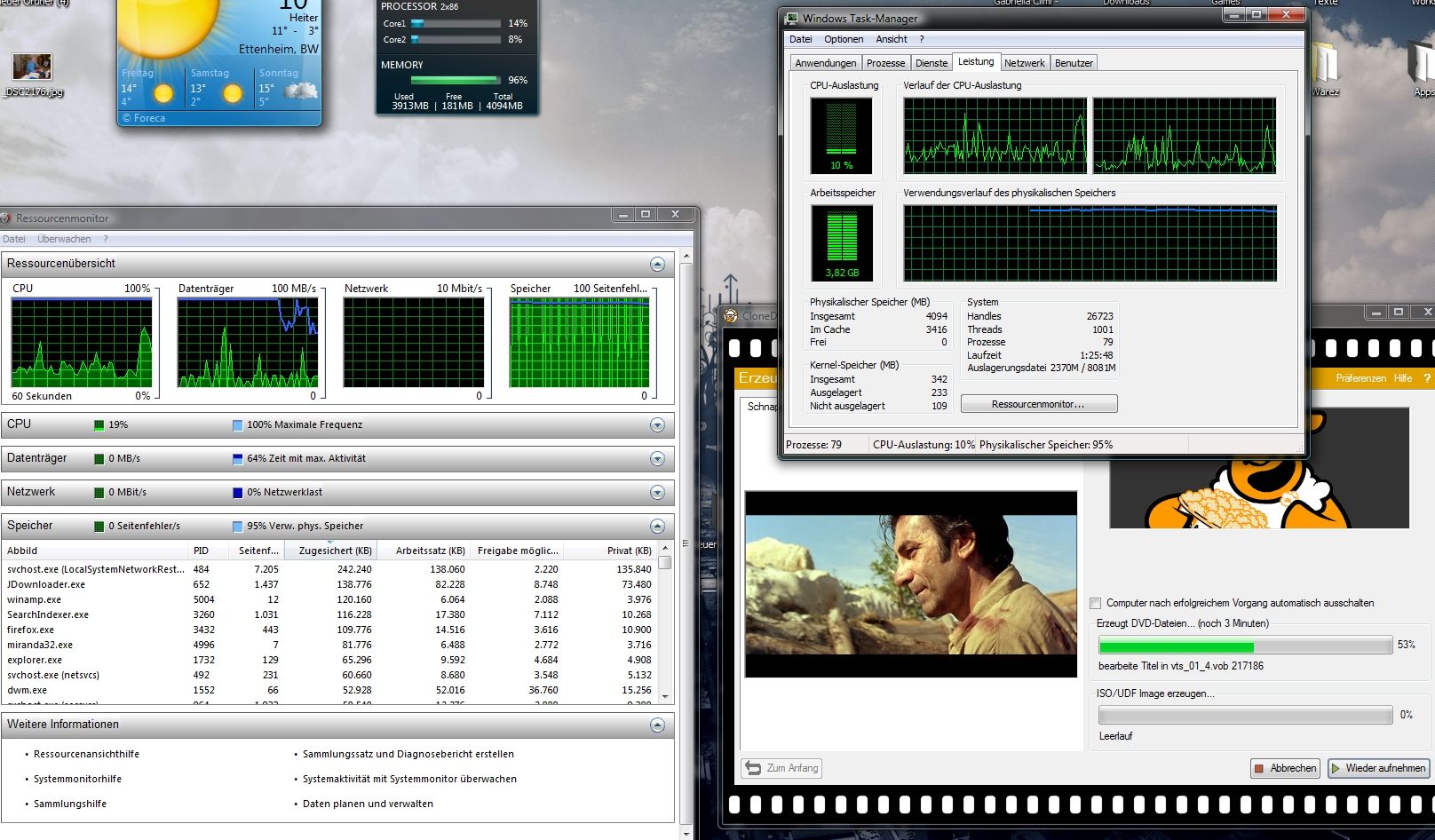This screenshot has width=1435, height=840.
Task: Click the sun icon under Samstag forecast
Action: coord(233,93)
